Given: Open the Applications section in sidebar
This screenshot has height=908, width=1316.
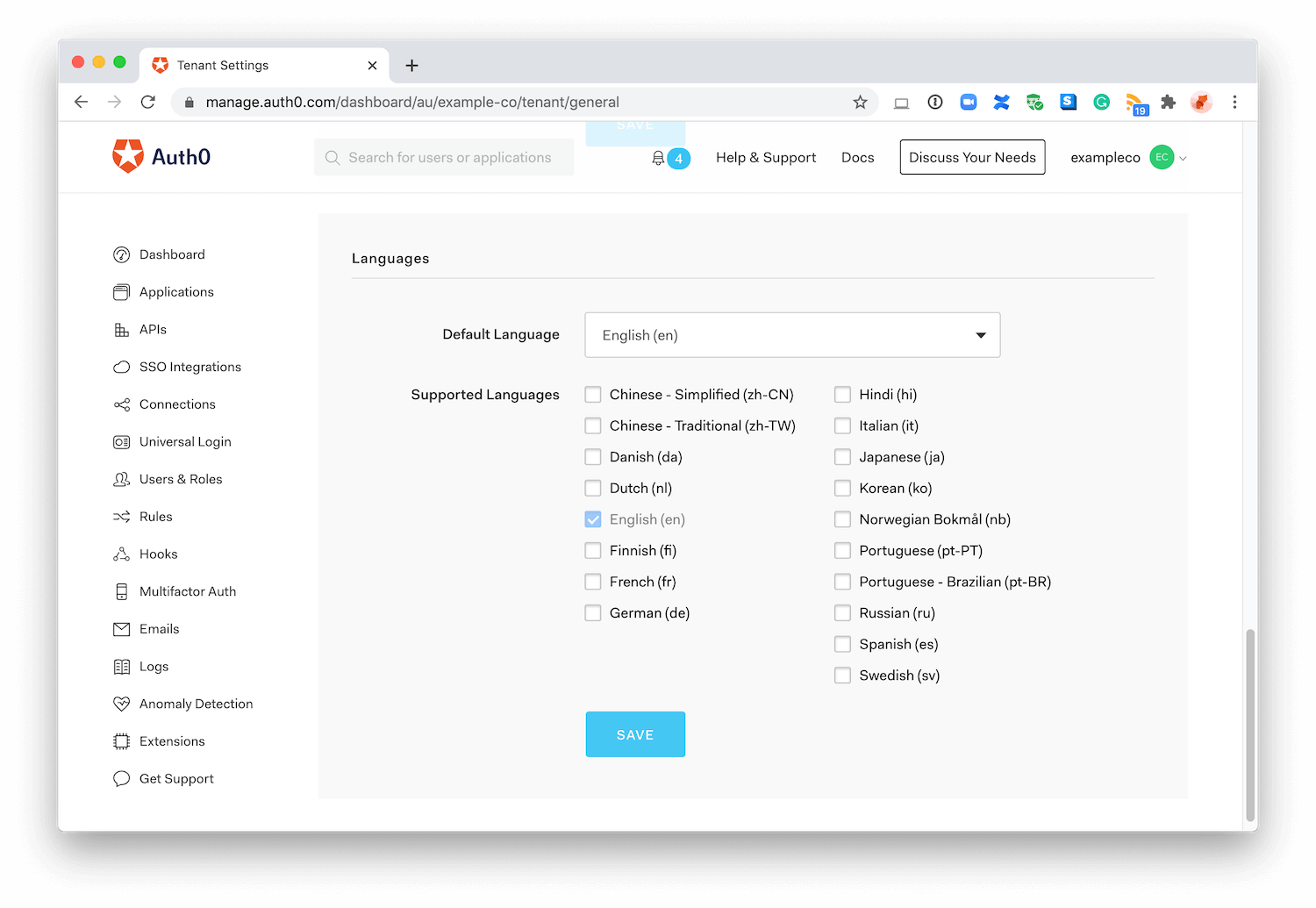Looking at the screenshot, I should tap(176, 292).
